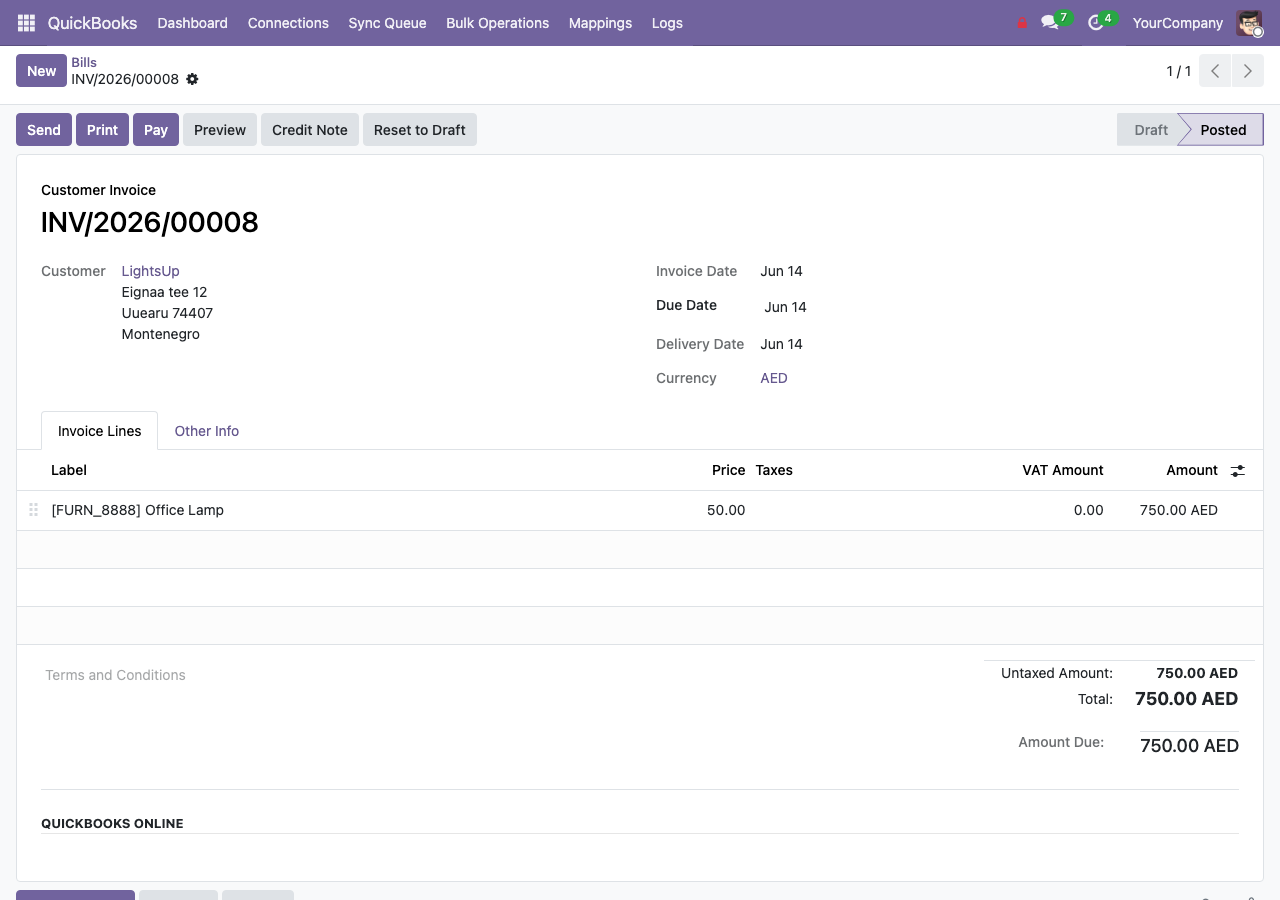Open the Connections menu
The image size is (1280, 900).
288,23
